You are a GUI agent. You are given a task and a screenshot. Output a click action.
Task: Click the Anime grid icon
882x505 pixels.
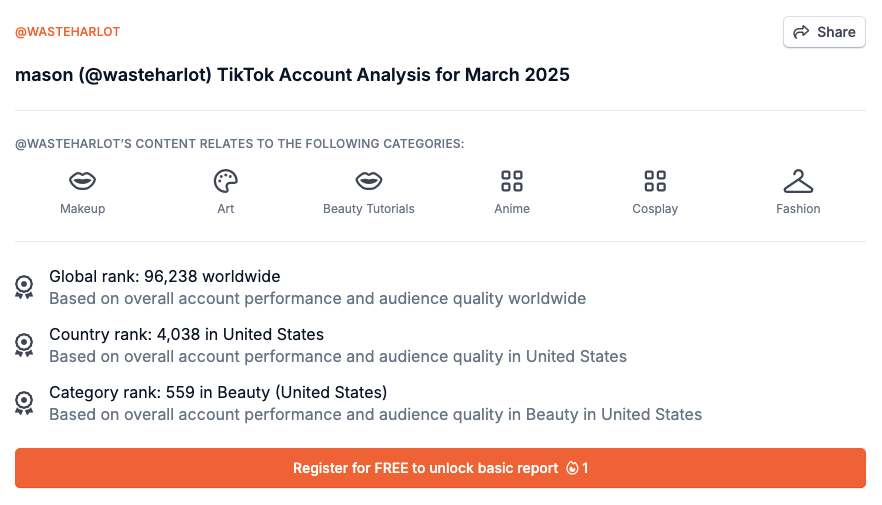(512, 181)
